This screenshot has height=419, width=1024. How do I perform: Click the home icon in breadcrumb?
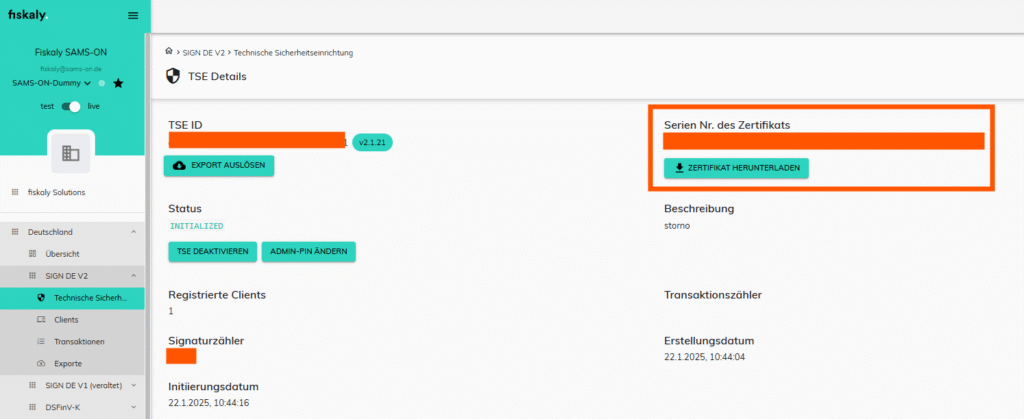point(169,51)
